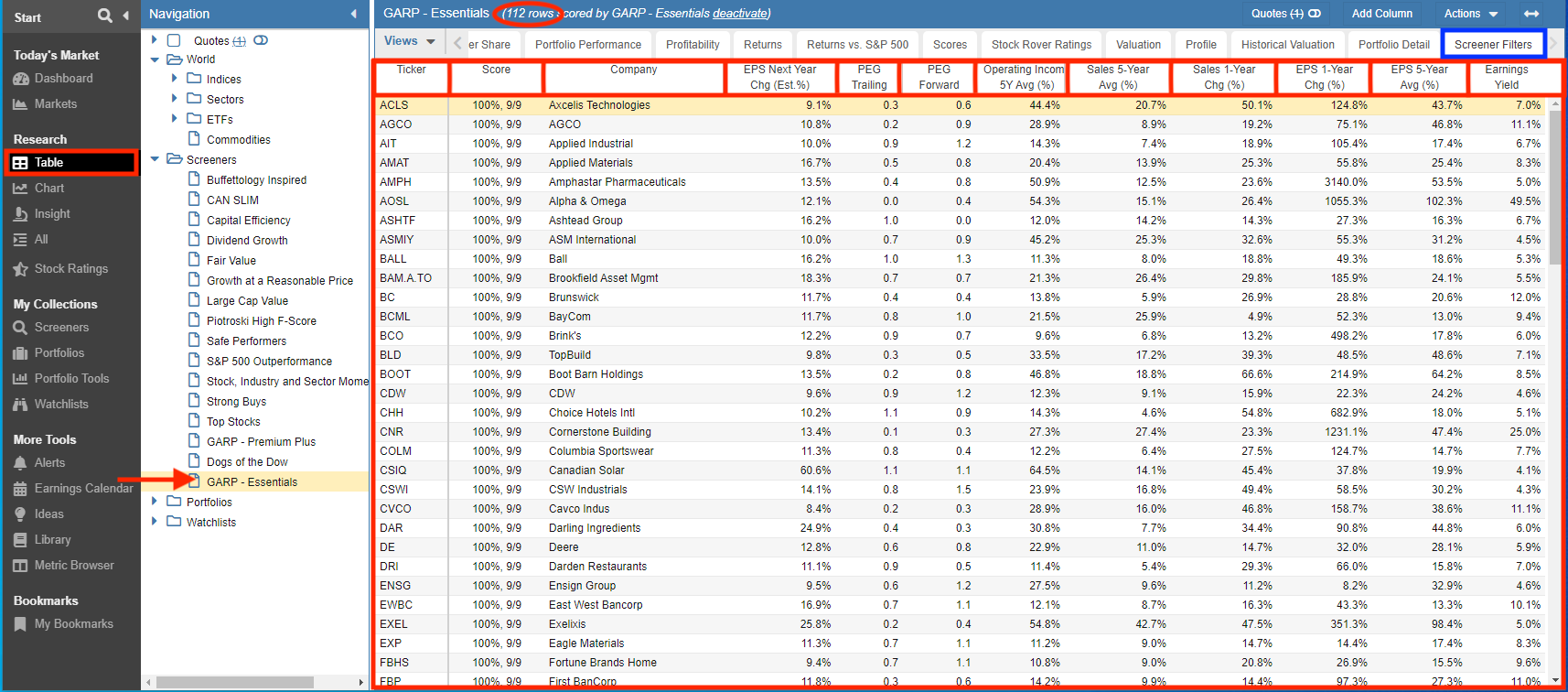
Task: Click the Quotes link icon in header
Action: [x=1315, y=14]
